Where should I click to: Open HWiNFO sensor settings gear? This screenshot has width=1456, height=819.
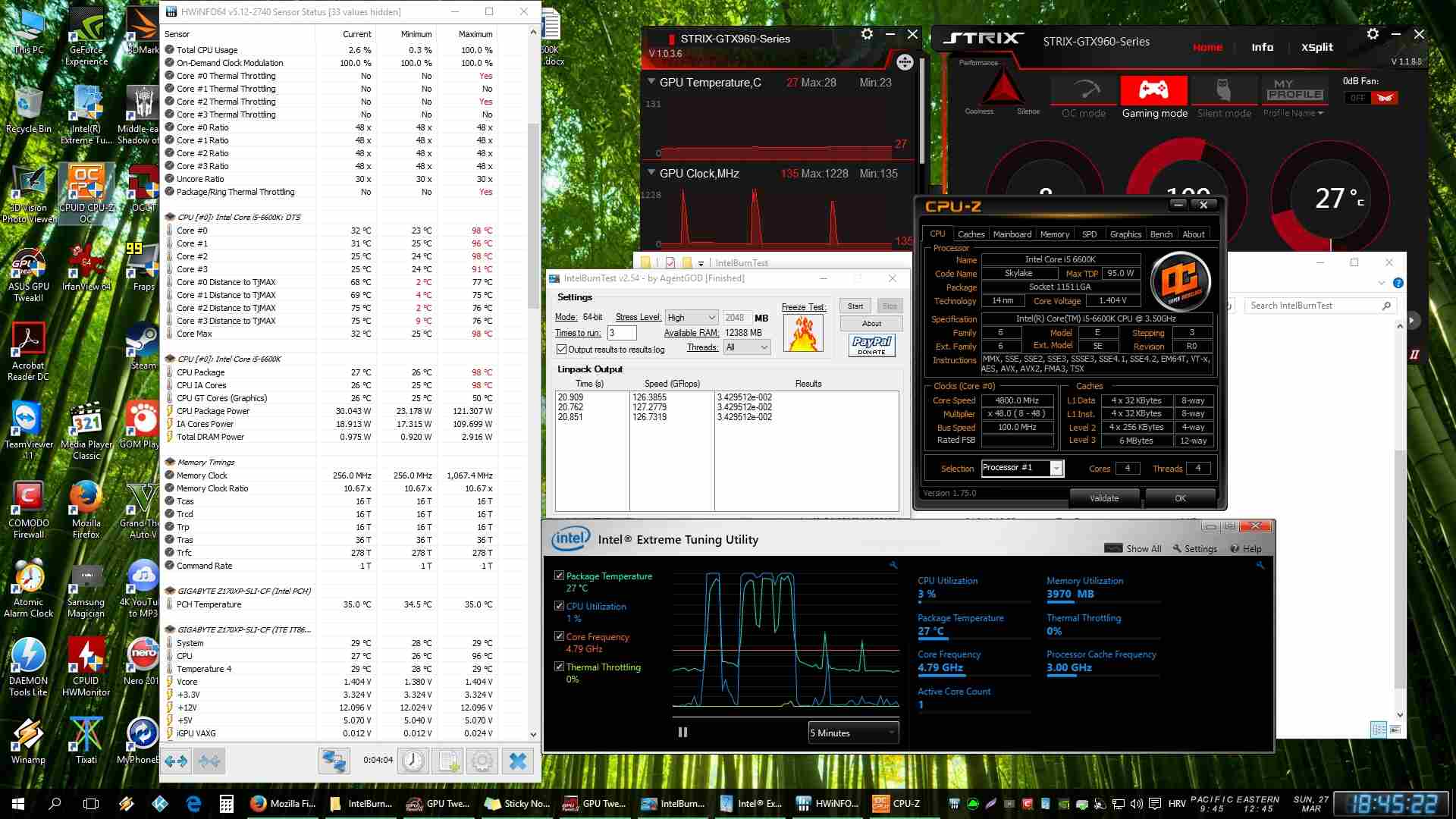point(482,761)
